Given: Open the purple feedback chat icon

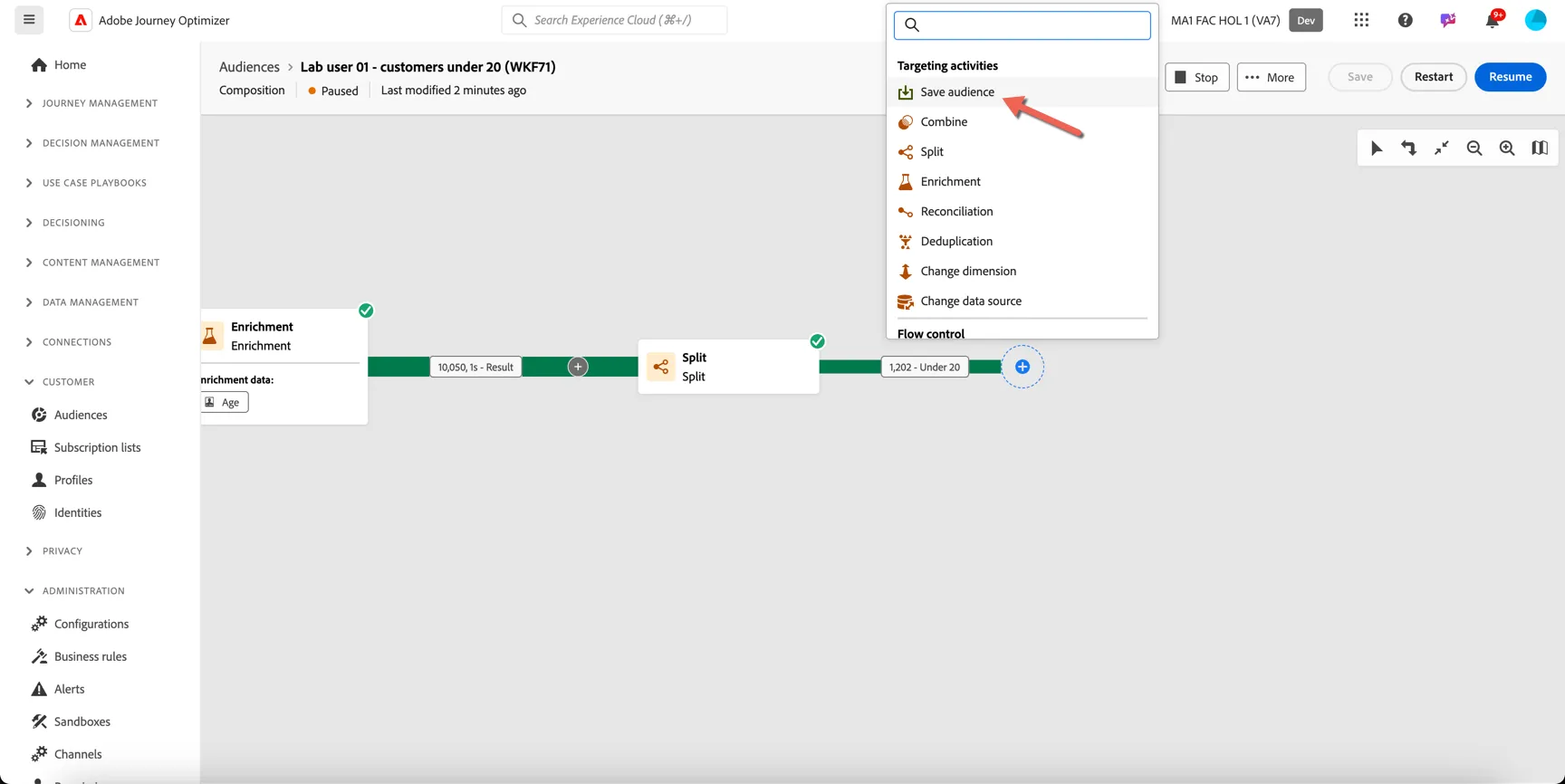Looking at the screenshot, I should point(1448,20).
